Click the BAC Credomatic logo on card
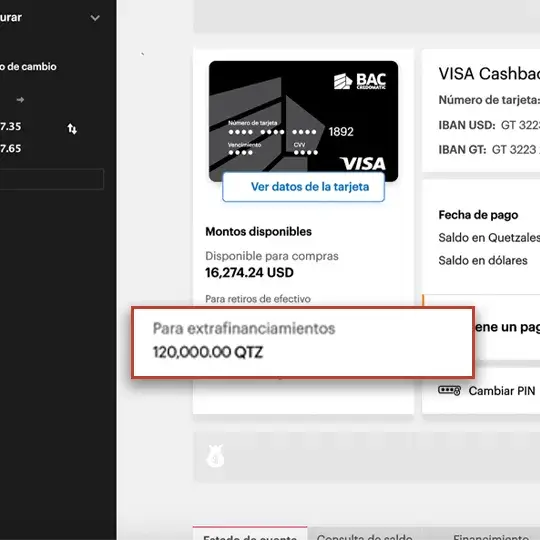The width and height of the screenshot is (540, 540). click(x=360, y=81)
